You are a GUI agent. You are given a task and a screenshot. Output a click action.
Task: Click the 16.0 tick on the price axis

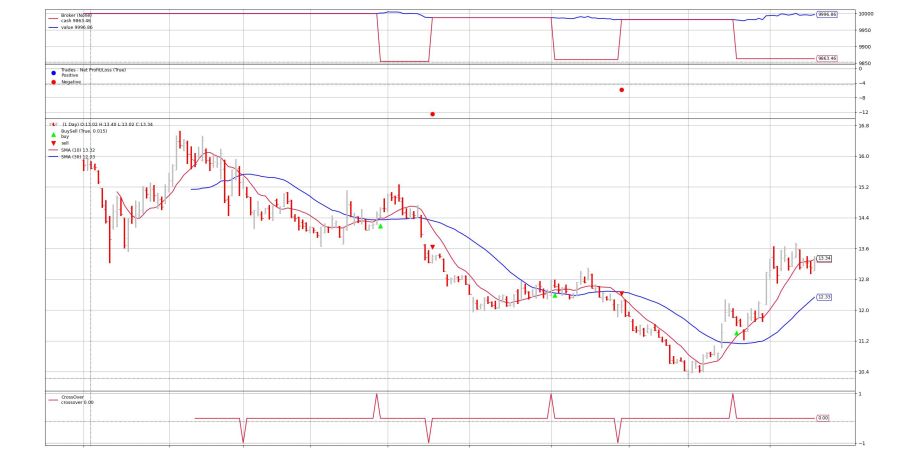[x=864, y=156]
